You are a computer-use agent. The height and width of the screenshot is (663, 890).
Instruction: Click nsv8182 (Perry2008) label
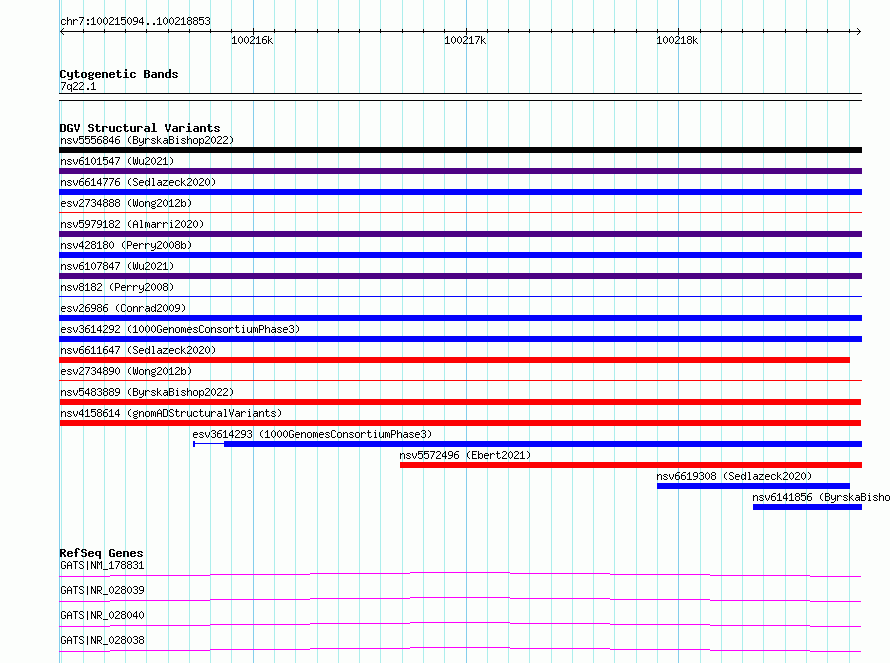pos(117,287)
